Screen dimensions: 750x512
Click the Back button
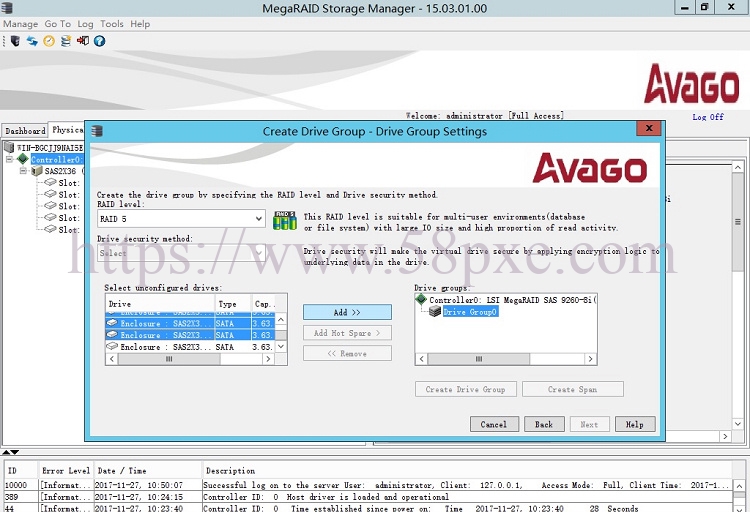(544, 424)
